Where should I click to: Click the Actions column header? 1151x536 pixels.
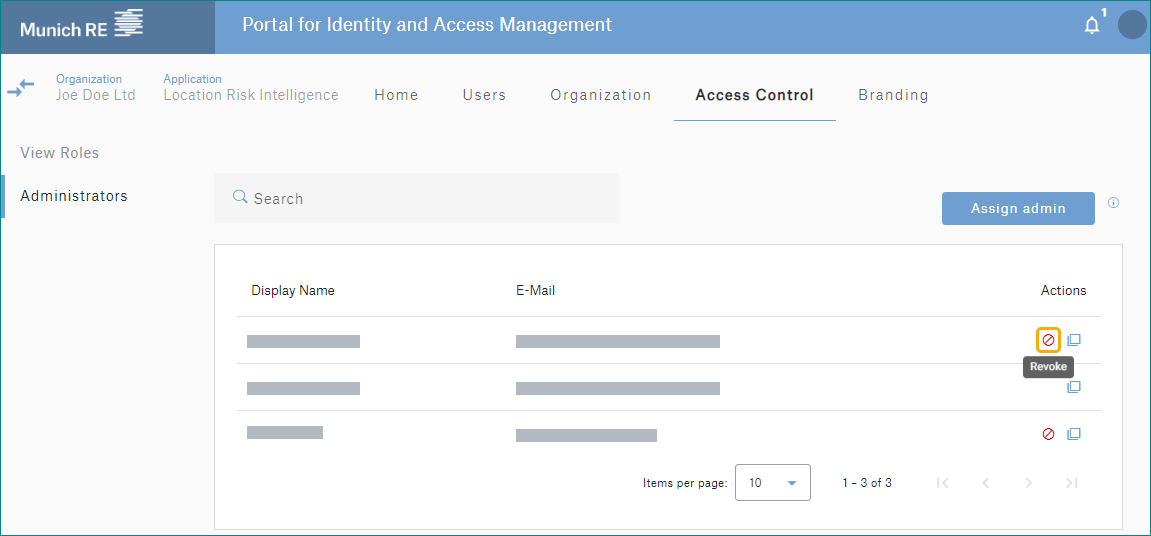tap(1064, 290)
